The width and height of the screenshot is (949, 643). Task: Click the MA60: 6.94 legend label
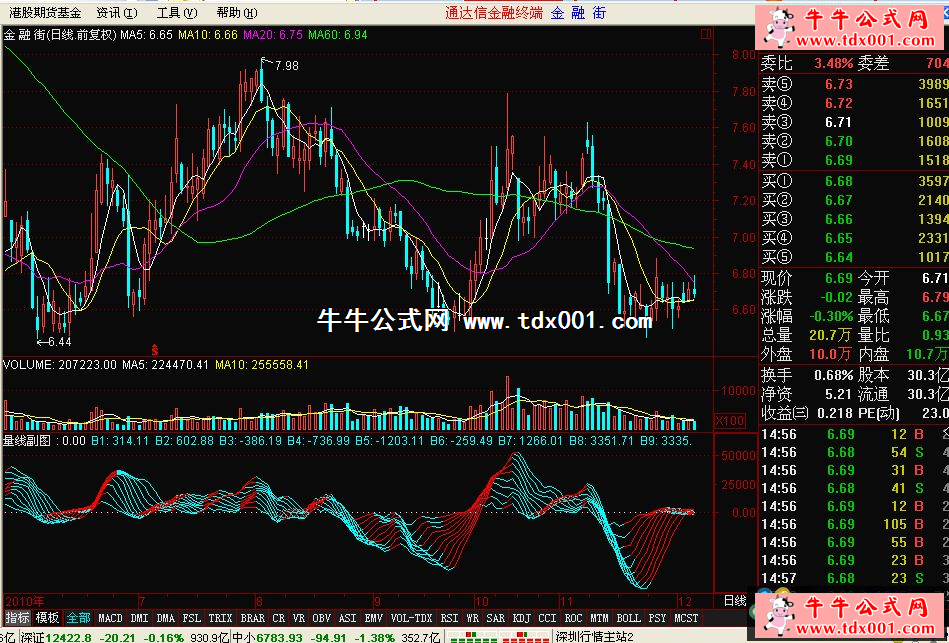338,35
